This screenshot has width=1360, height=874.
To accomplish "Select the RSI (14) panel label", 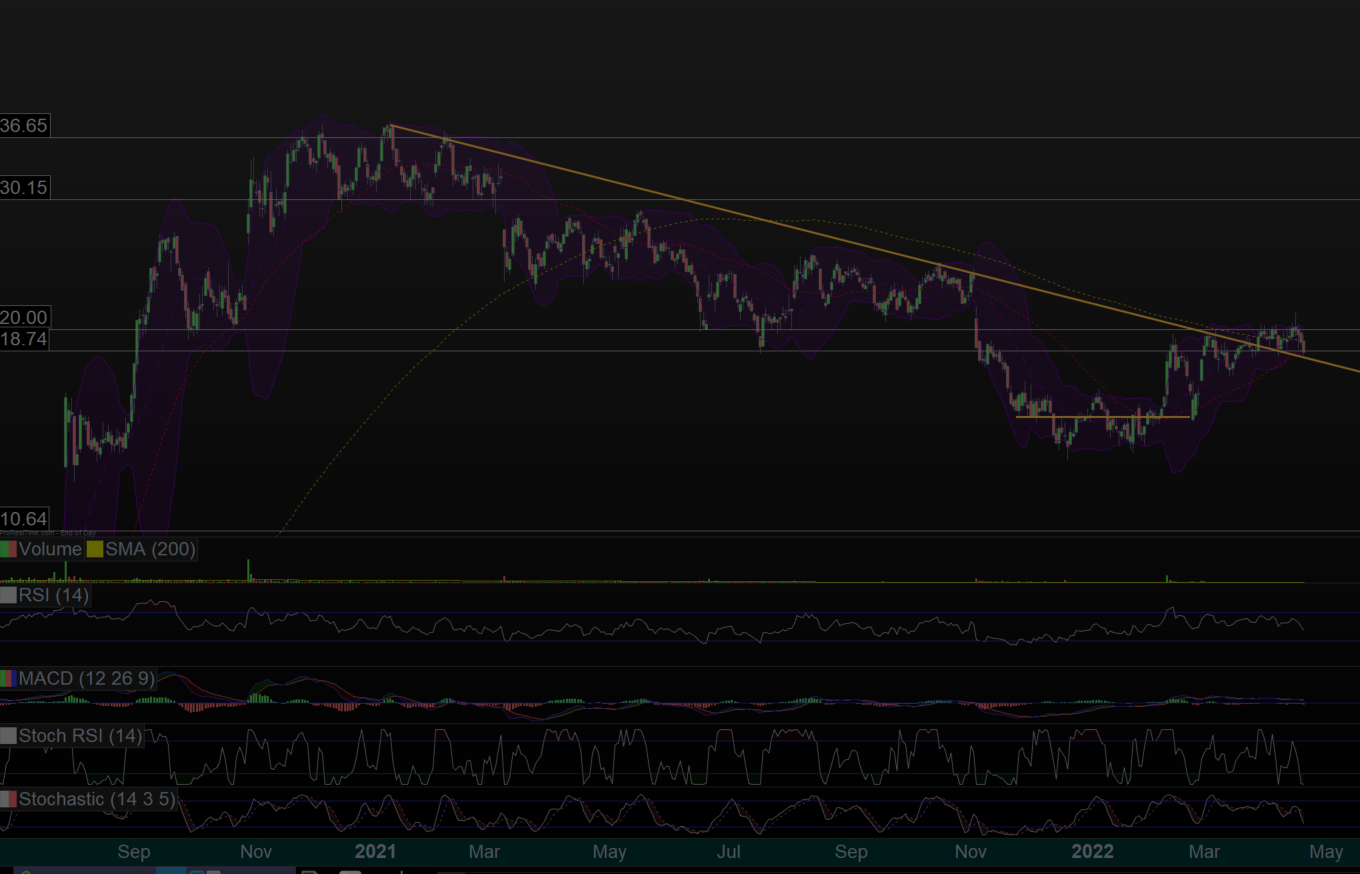I will pyautogui.click(x=53, y=596).
